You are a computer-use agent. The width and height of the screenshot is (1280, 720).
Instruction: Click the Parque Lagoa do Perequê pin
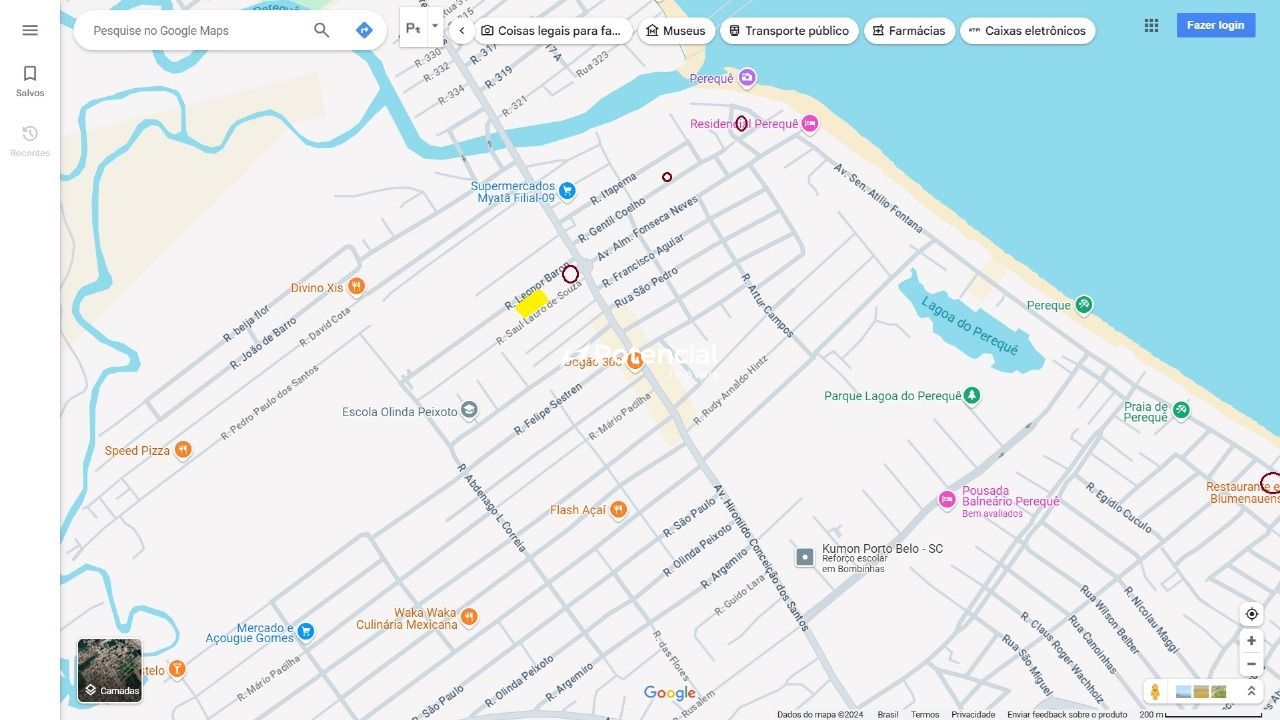971,396
